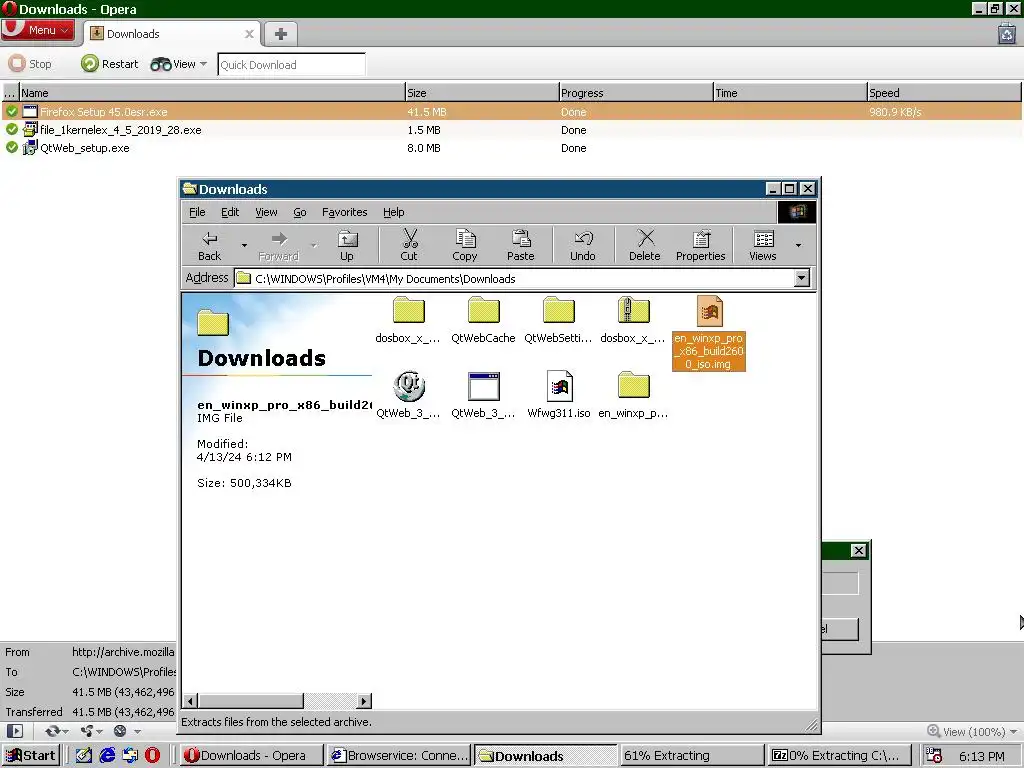Open the Opera Menu button
Screen dimensions: 1024x768
click(38, 30)
